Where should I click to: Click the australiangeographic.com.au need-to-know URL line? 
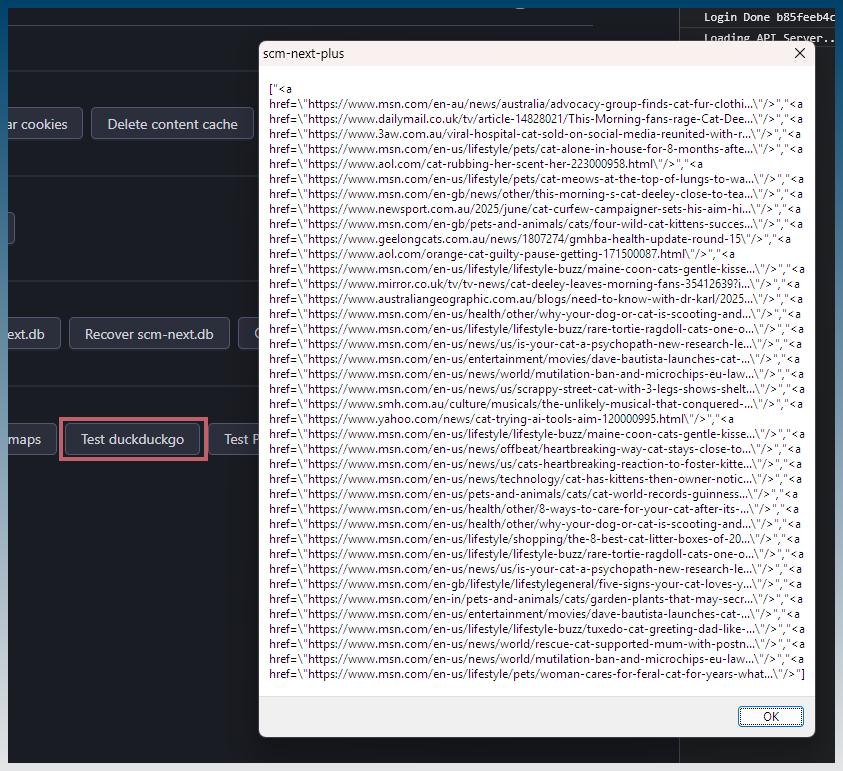tap(536, 299)
